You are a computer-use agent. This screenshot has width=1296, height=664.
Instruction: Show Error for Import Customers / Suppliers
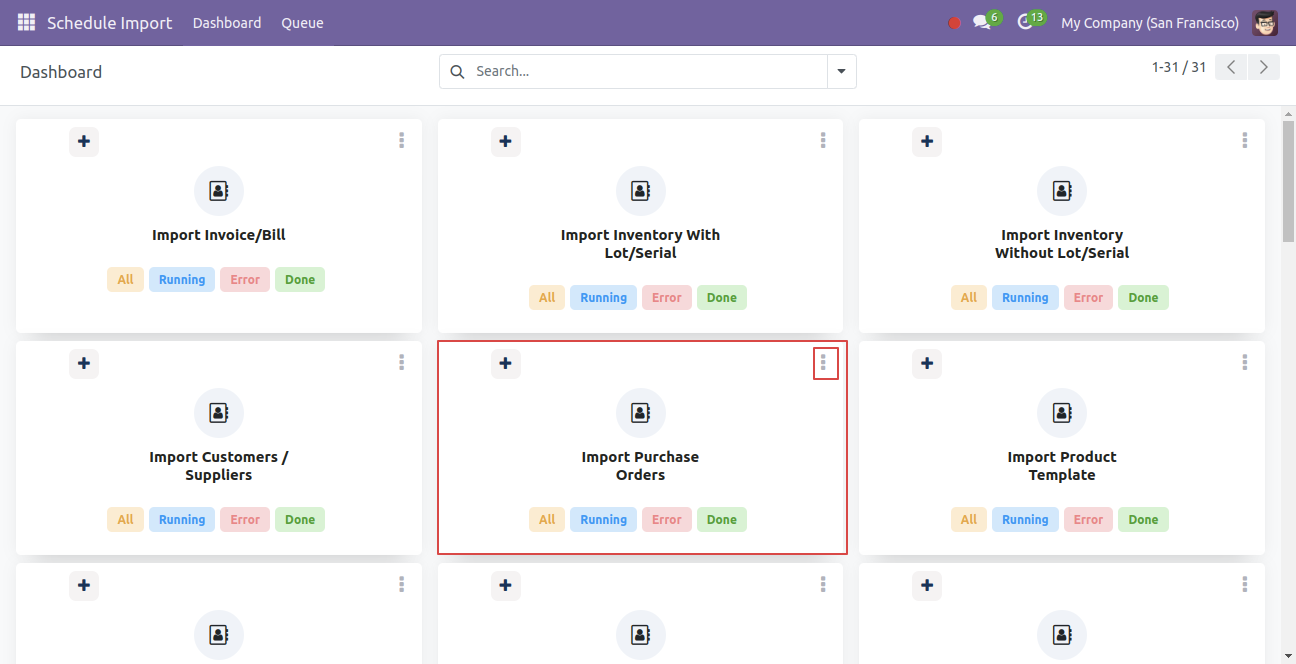pyautogui.click(x=245, y=520)
